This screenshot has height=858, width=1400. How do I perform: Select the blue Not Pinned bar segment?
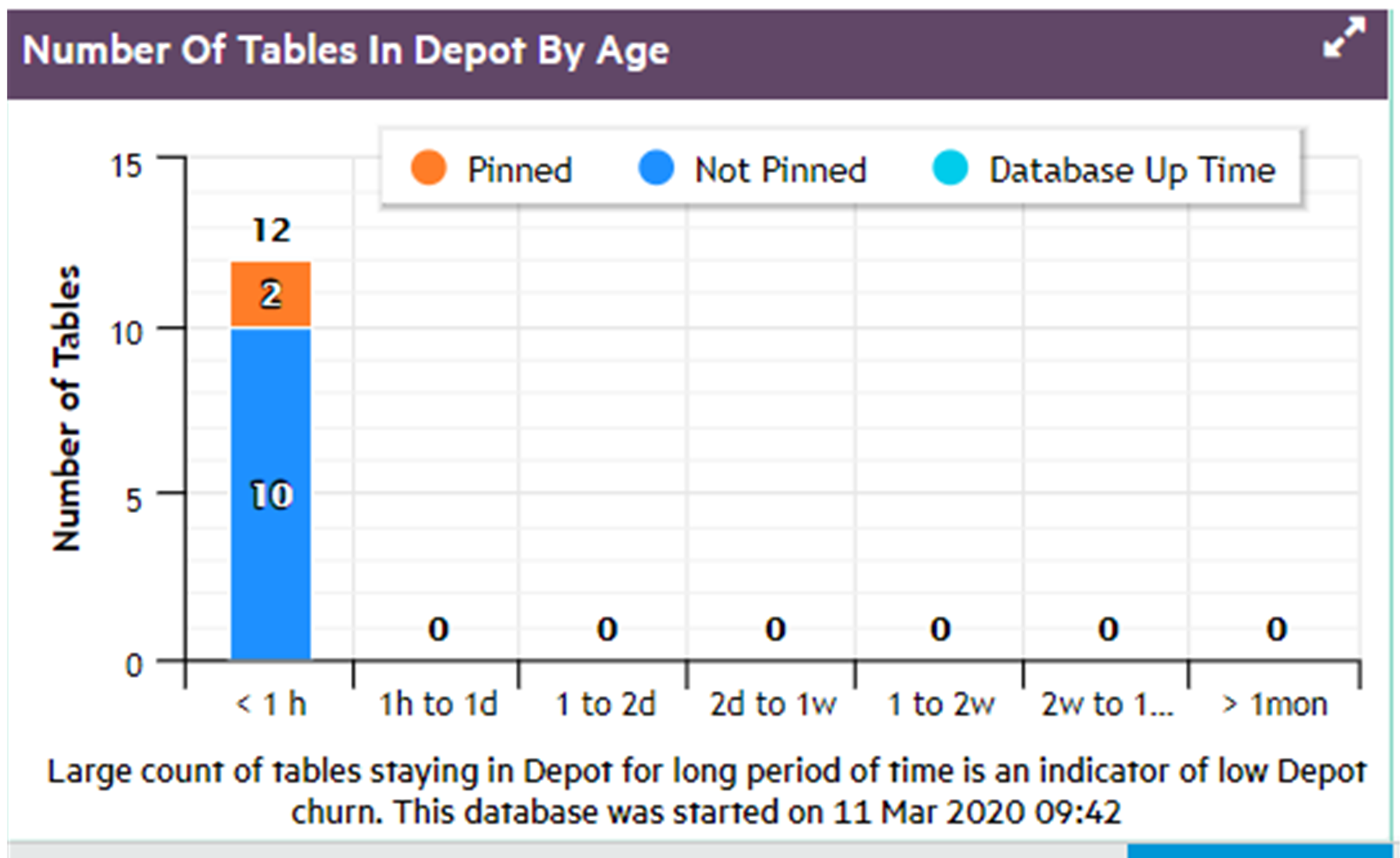click(271, 494)
